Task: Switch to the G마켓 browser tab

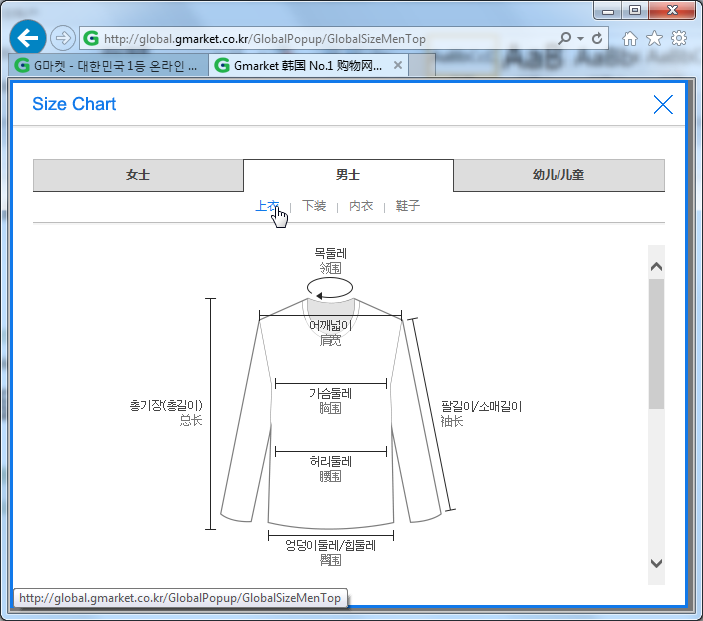Action: tap(108, 65)
